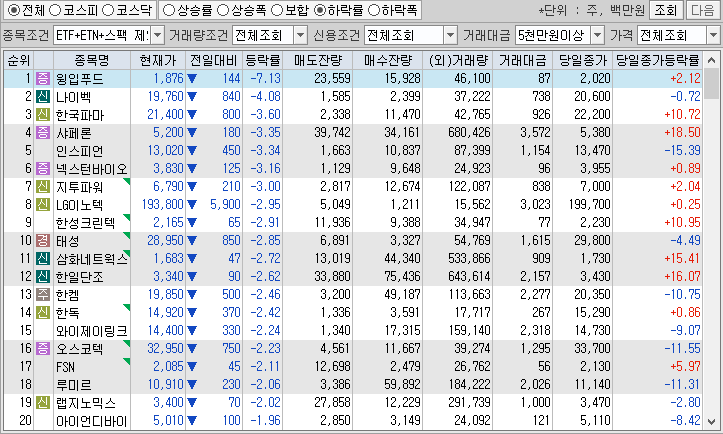Click the green corner marker on 지투파워

coord(127,182)
